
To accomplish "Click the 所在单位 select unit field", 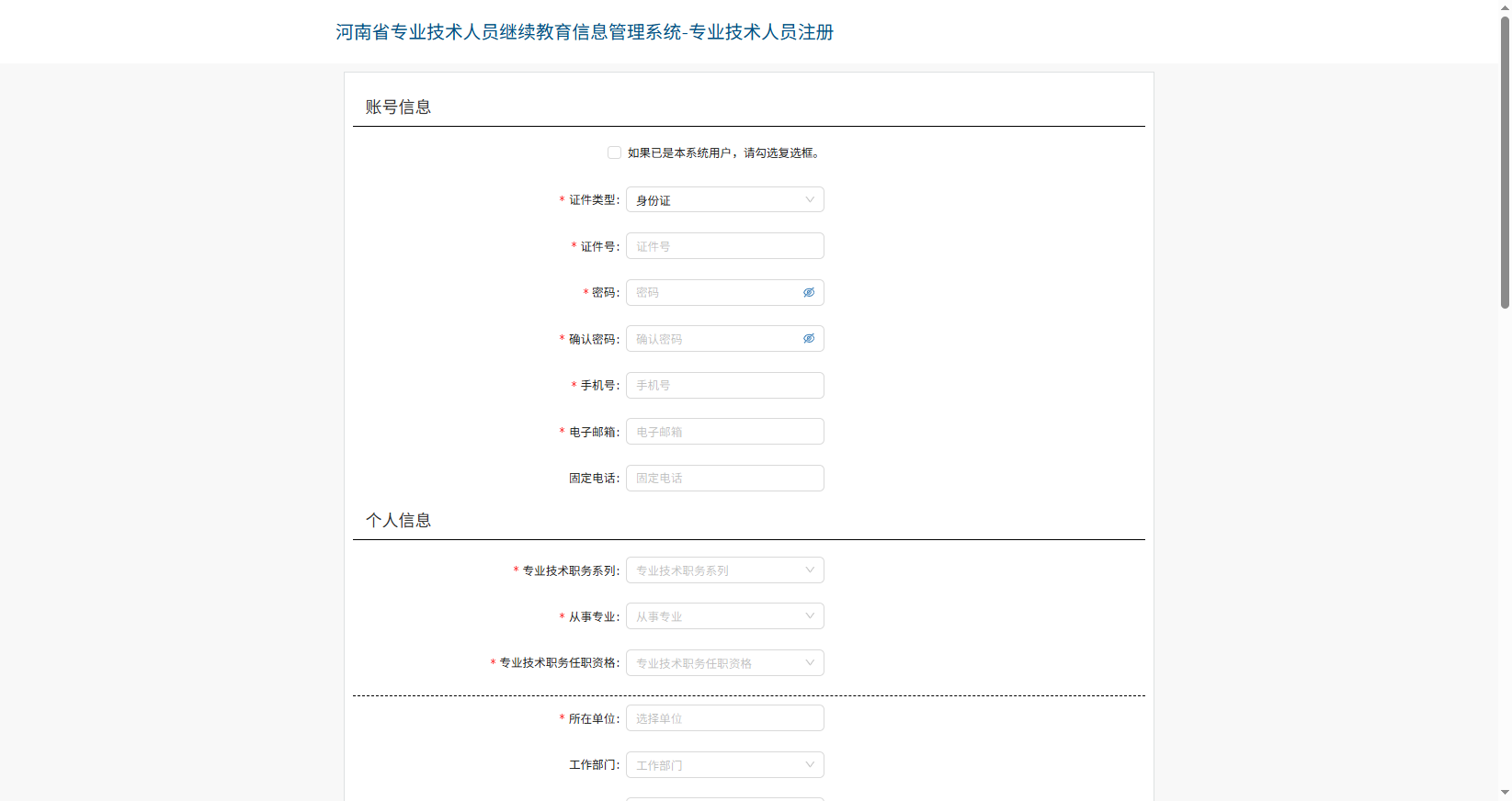I will click(x=724, y=718).
